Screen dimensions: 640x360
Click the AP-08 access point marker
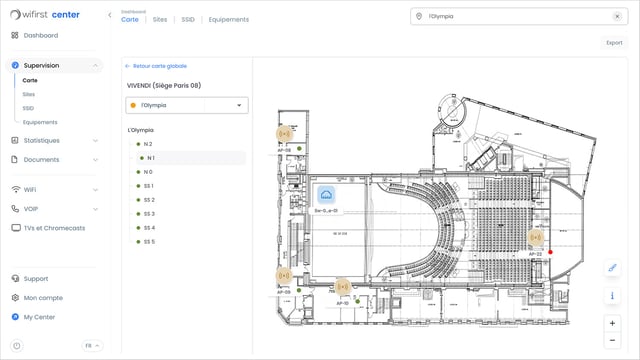coord(284,133)
